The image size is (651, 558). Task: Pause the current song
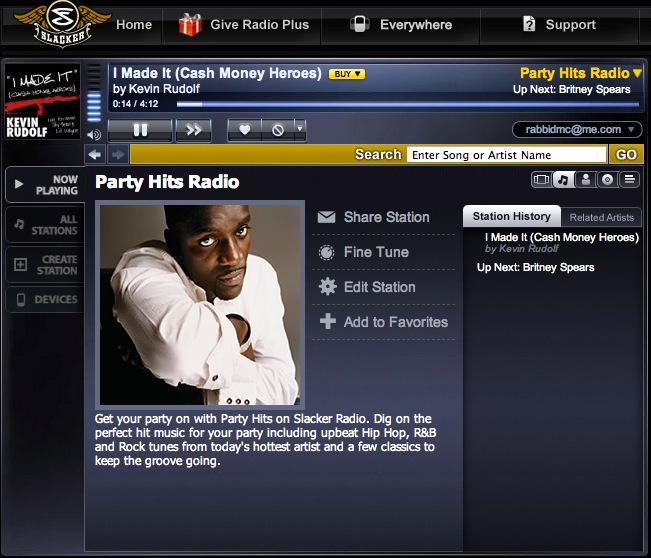click(x=140, y=130)
